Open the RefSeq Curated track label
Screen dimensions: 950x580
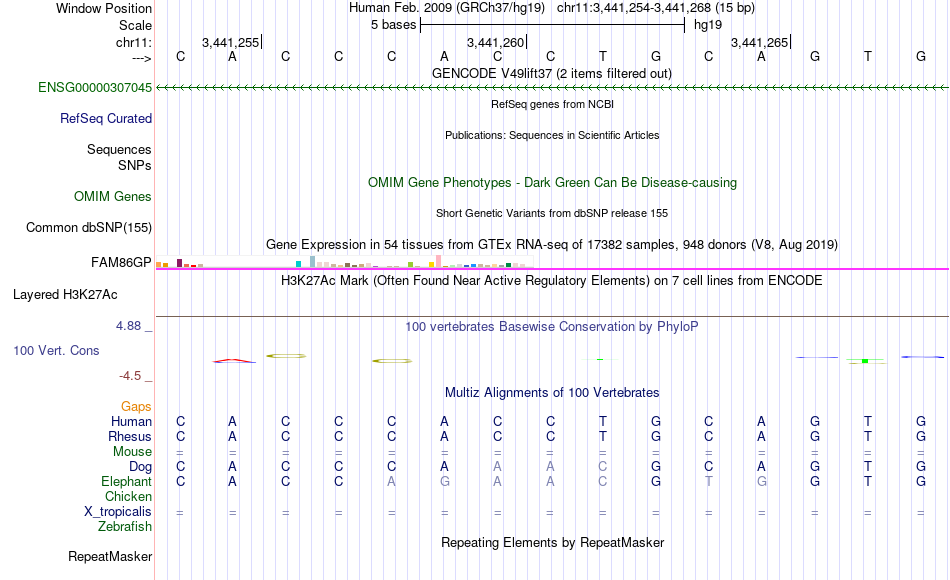click(106, 118)
